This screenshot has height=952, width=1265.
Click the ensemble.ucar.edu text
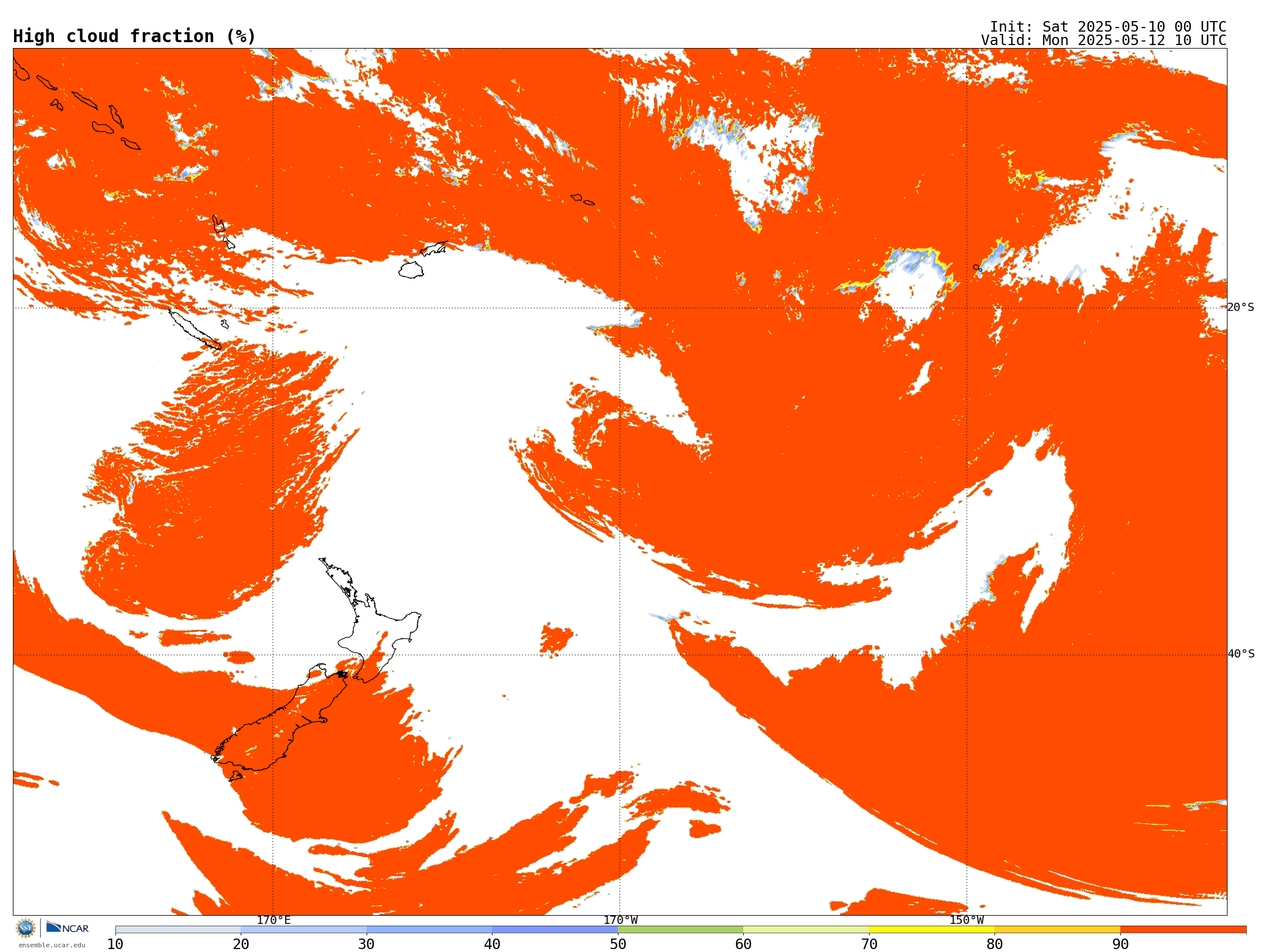(x=52, y=945)
